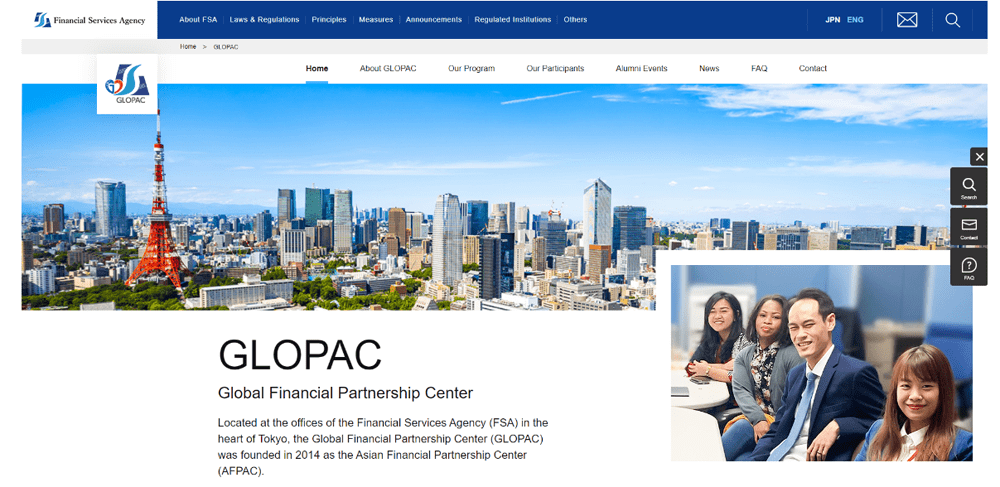Viewport: 1000px width, 487px height.
Task: Click the paragraph starting 'Located at the offices'
Action: tap(383, 447)
